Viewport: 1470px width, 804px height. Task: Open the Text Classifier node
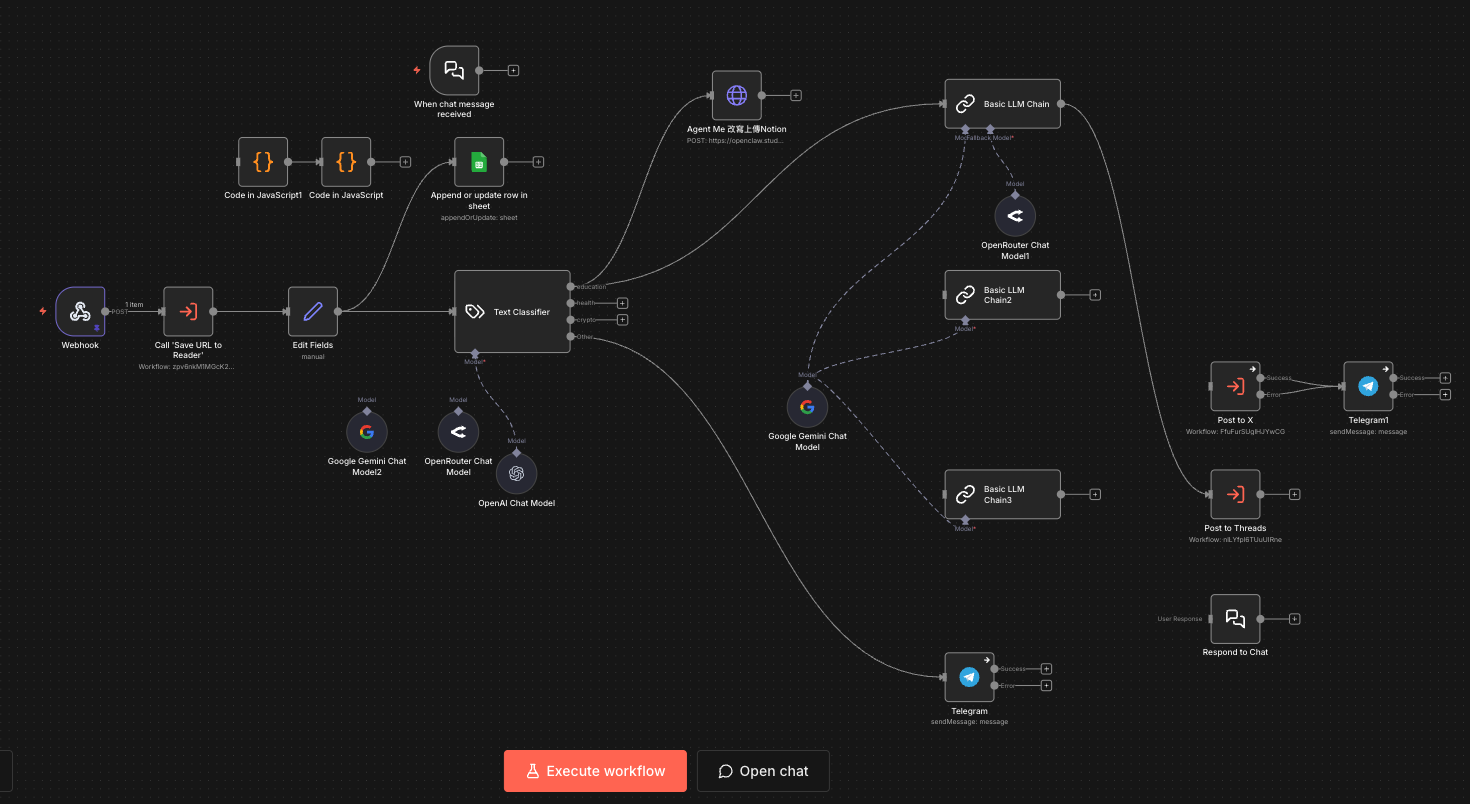click(x=511, y=311)
